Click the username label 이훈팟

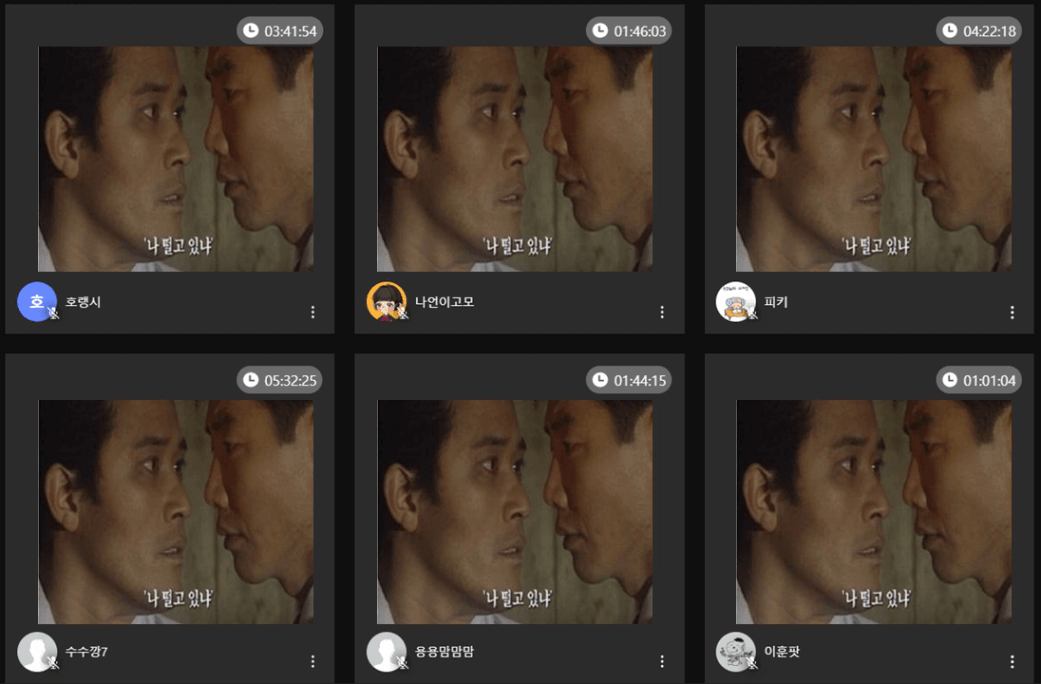point(782,652)
